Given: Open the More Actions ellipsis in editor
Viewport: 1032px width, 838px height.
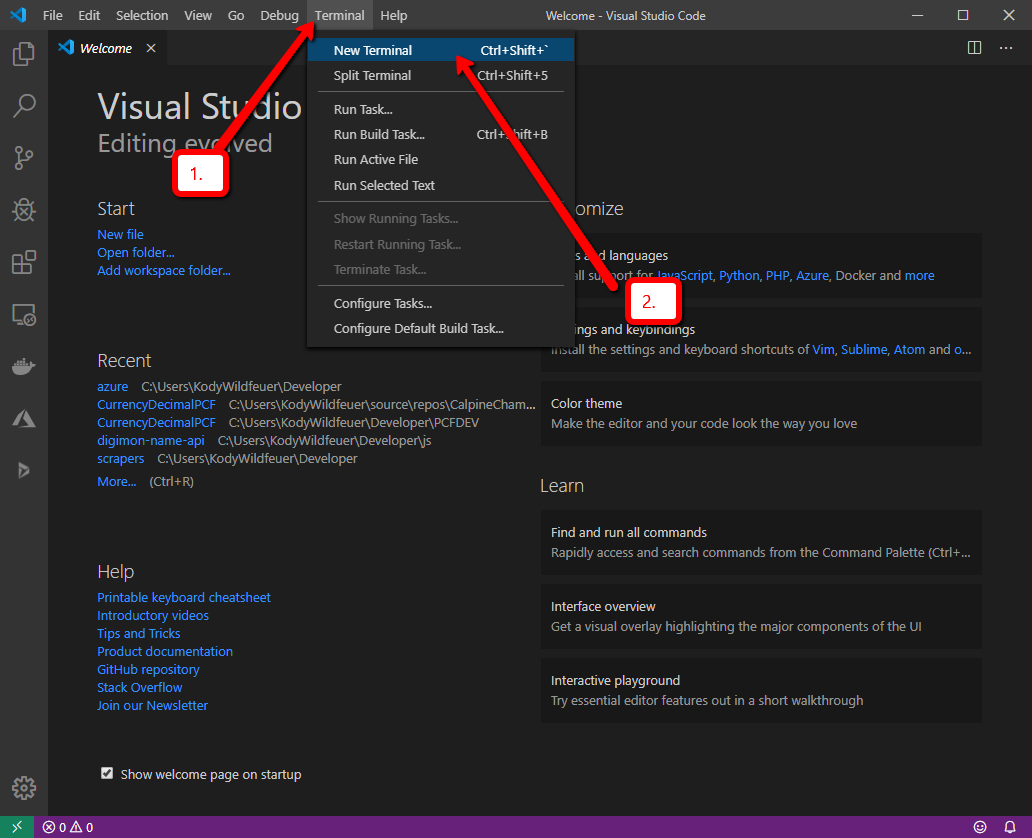Looking at the screenshot, I should tap(1006, 48).
